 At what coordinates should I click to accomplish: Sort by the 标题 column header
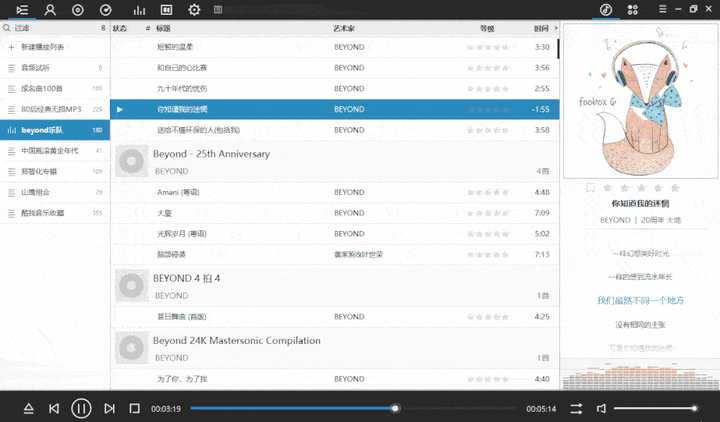click(163, 28)
